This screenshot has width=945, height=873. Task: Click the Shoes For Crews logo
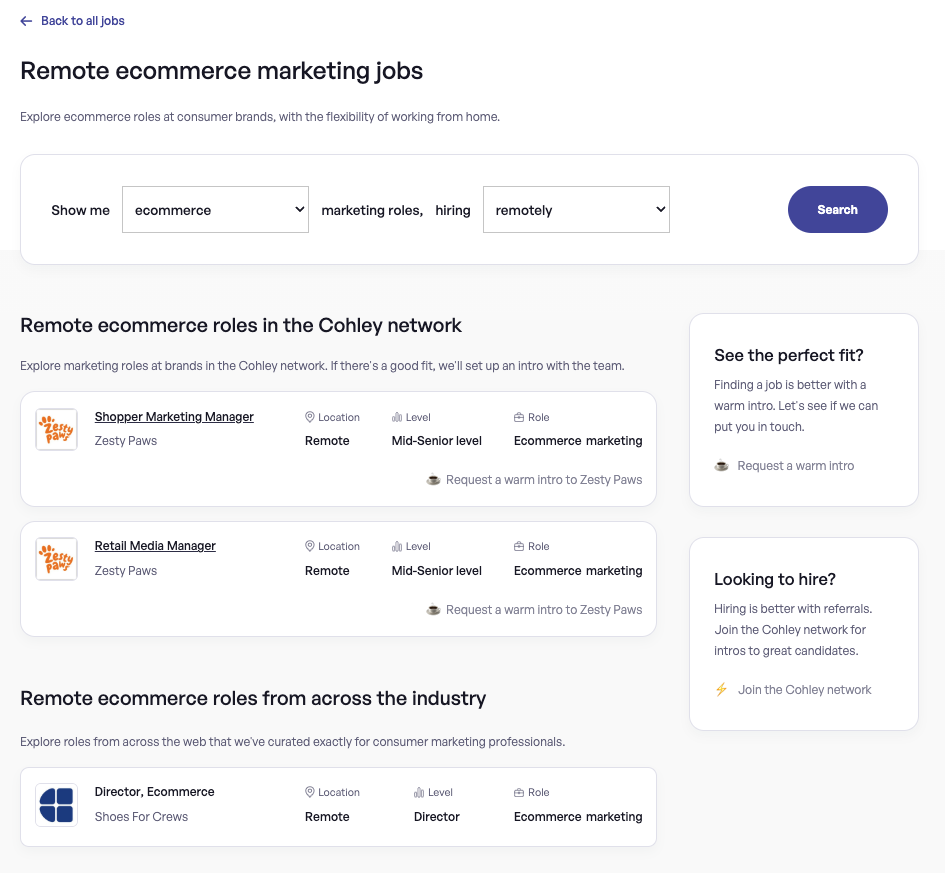(56, 805)
